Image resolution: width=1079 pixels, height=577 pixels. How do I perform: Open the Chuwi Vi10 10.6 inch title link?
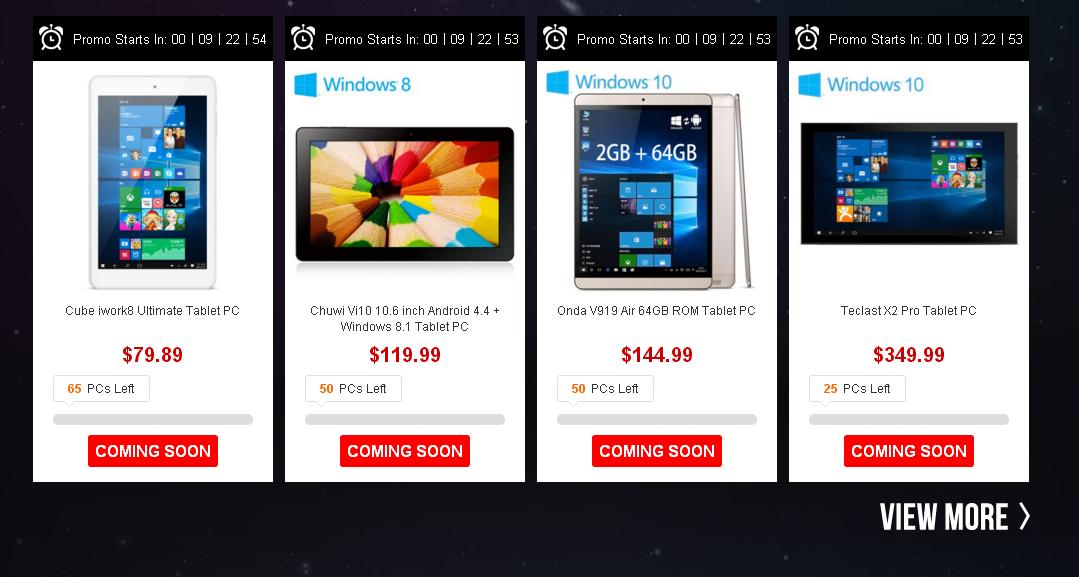click(405, 319)
